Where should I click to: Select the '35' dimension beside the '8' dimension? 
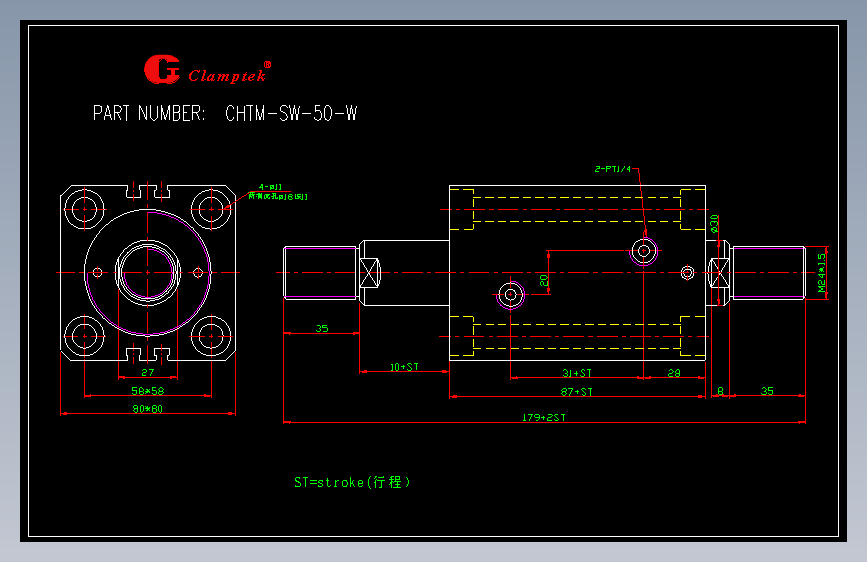point(767,391)
